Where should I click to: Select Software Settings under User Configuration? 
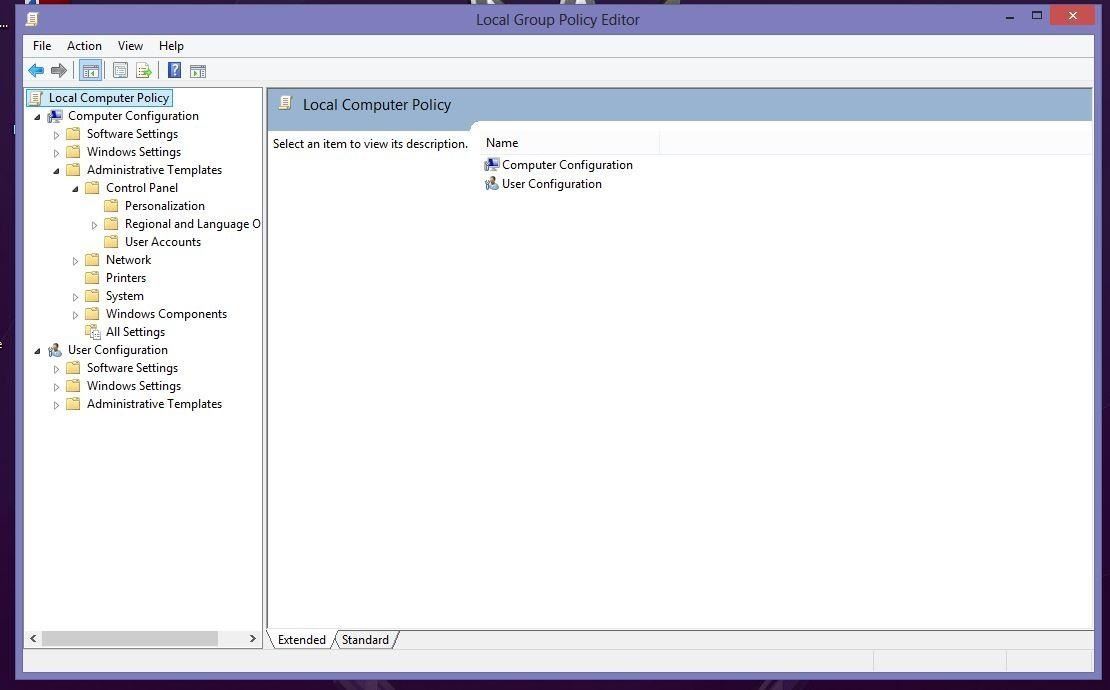132,368
